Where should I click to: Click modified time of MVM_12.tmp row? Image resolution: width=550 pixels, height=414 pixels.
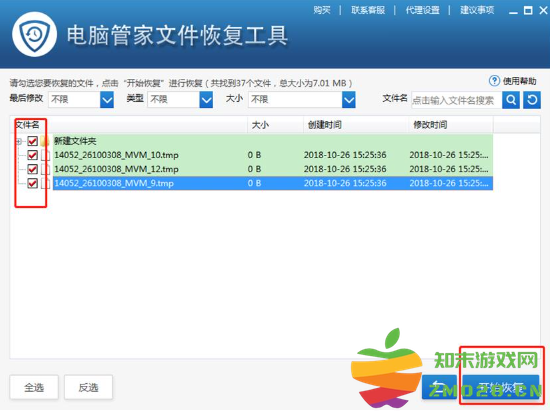(449, 169)
